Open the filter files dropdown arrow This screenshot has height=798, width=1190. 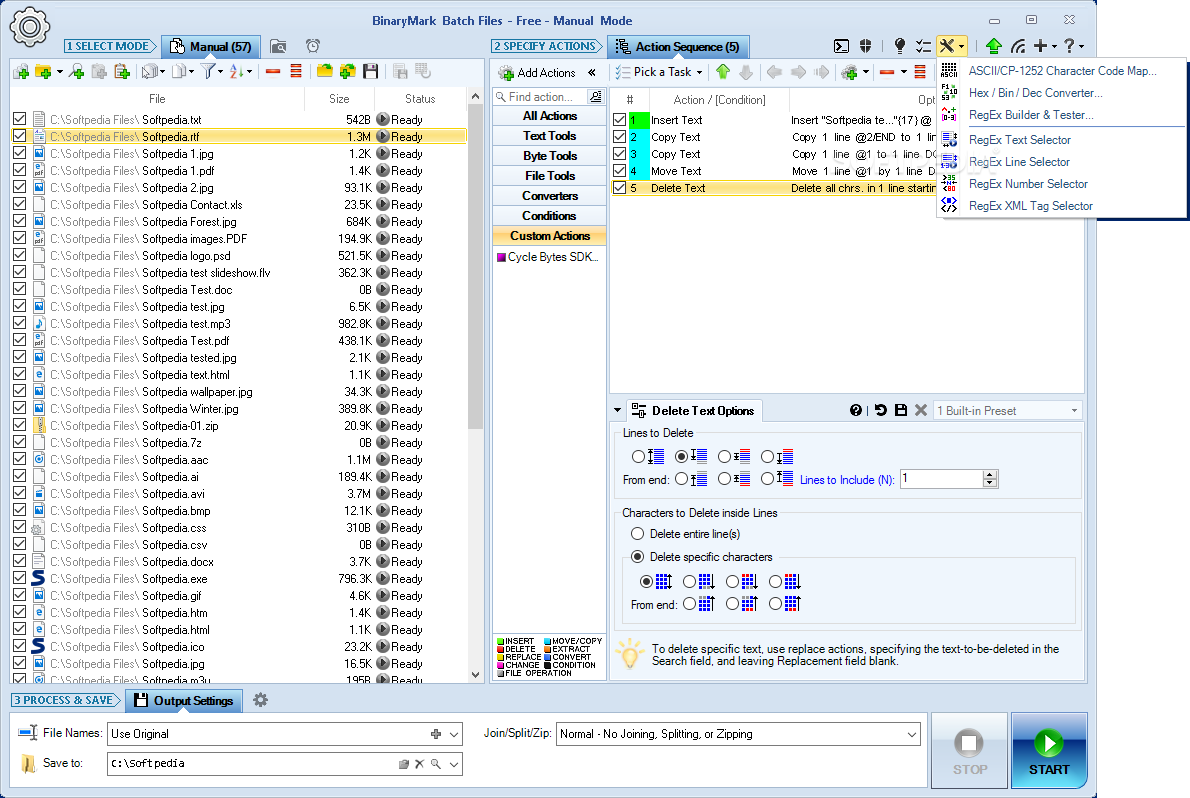220,73
